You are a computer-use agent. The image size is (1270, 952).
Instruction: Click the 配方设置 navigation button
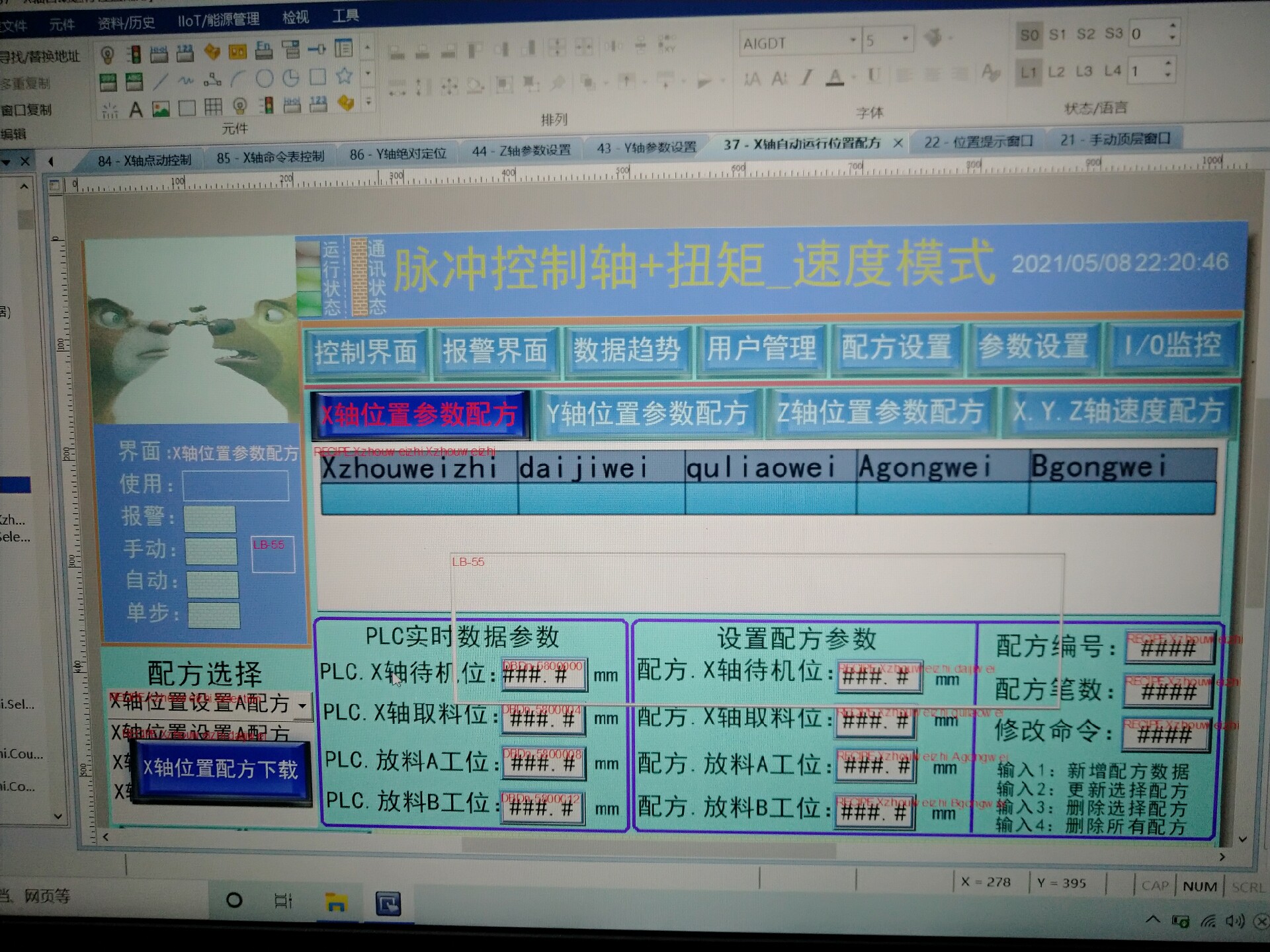(x=896, y=346)
